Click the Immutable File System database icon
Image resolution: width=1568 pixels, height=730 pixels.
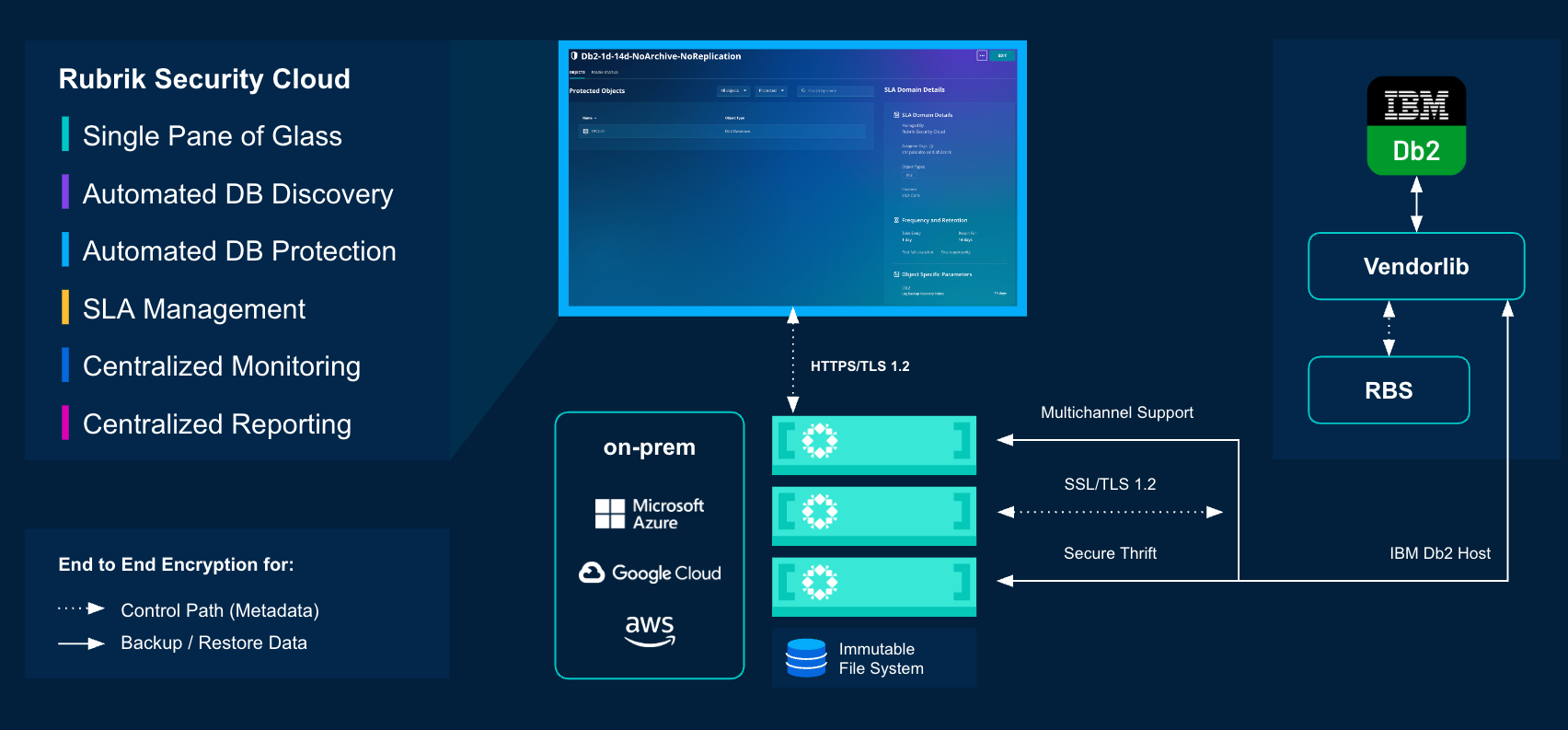[806, 658]
